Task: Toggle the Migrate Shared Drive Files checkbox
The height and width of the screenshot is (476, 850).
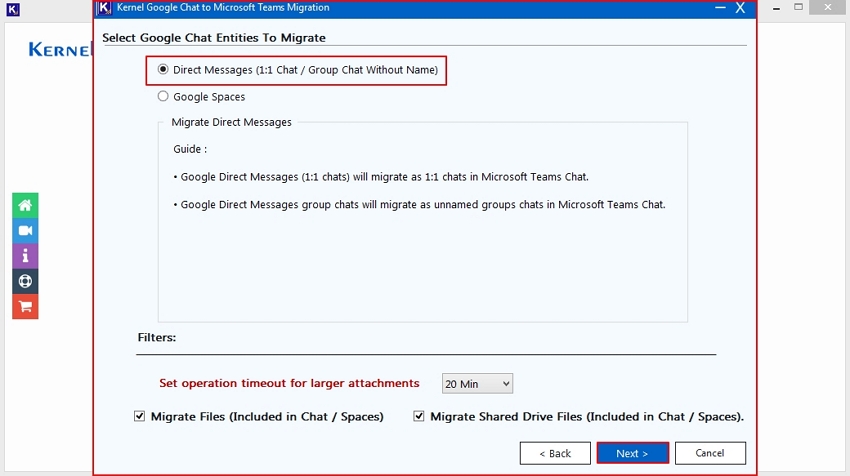Action: click(418, 416)
